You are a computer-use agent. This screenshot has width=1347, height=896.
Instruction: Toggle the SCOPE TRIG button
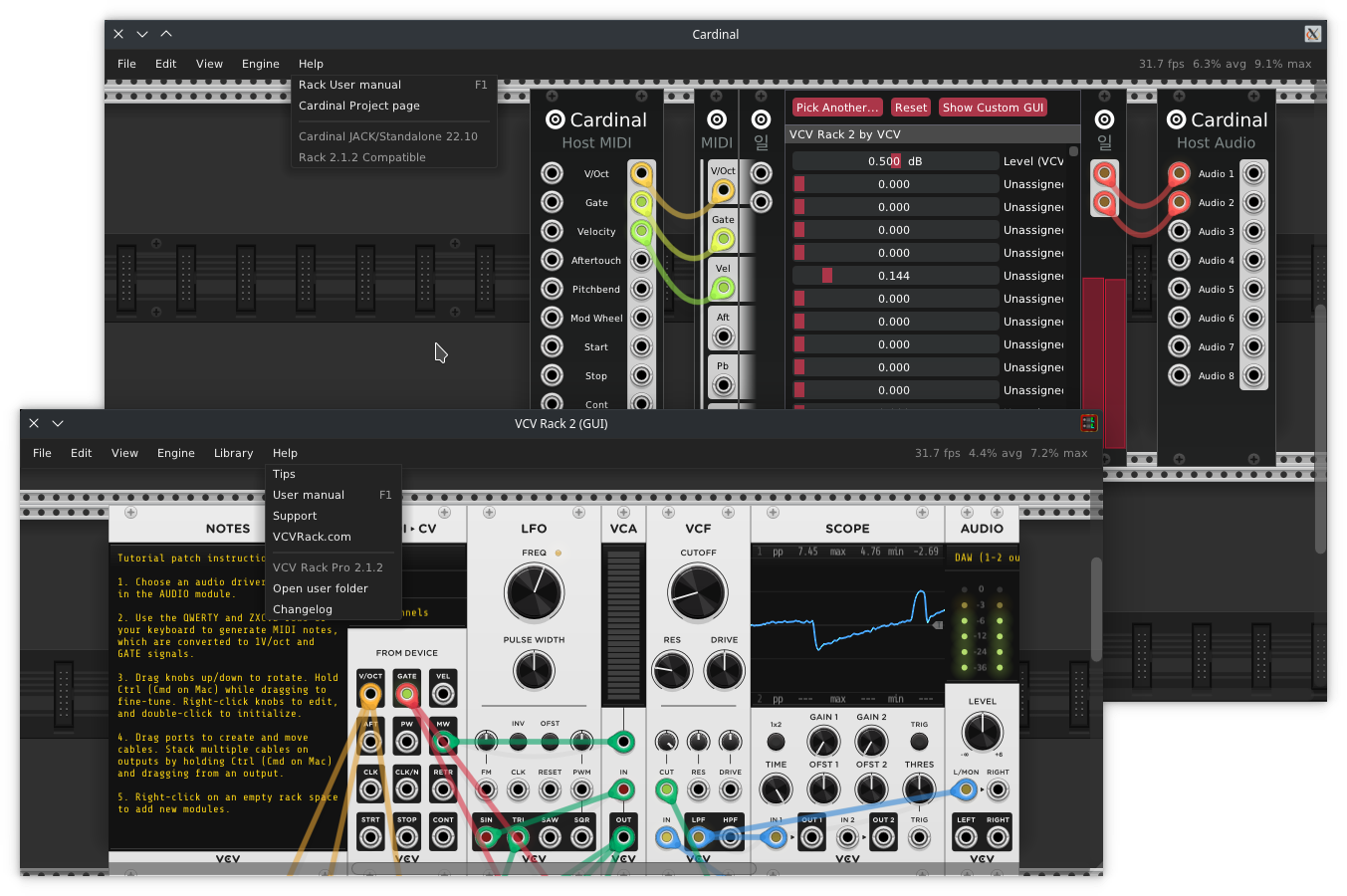(919, 742)
